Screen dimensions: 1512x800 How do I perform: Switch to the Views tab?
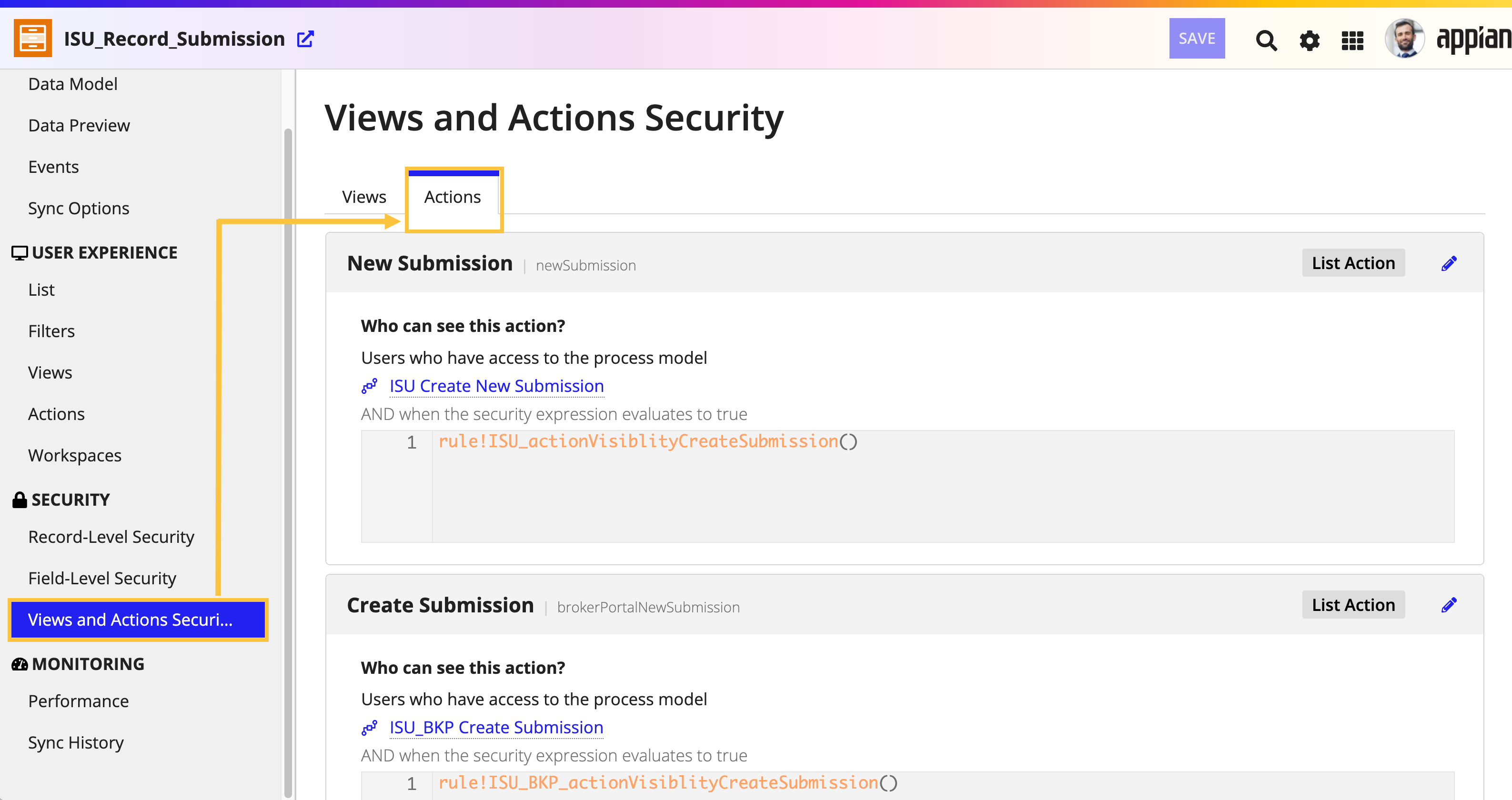(x=364, y=197)
